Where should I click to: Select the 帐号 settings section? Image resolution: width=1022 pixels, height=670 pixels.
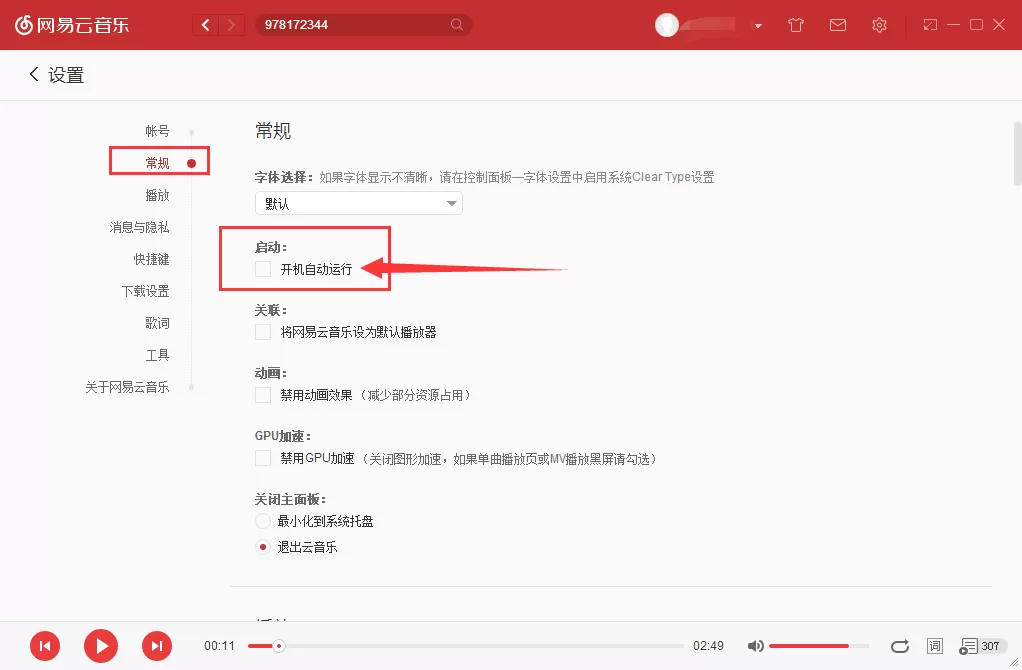(x=157, y=131)
